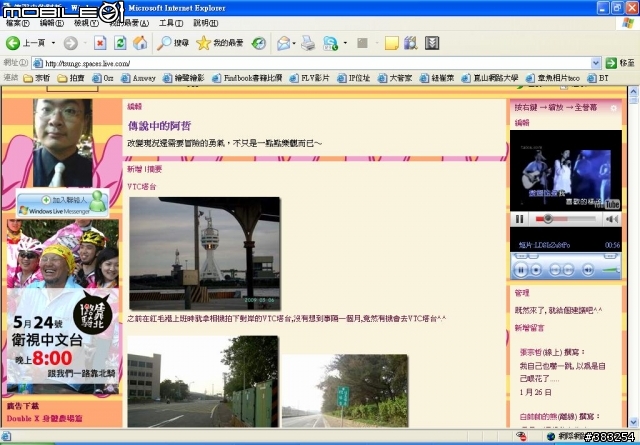Open the VTC tower photo thumbnail
The height and width of the screenshot is (445, 640).
point(205,253)
